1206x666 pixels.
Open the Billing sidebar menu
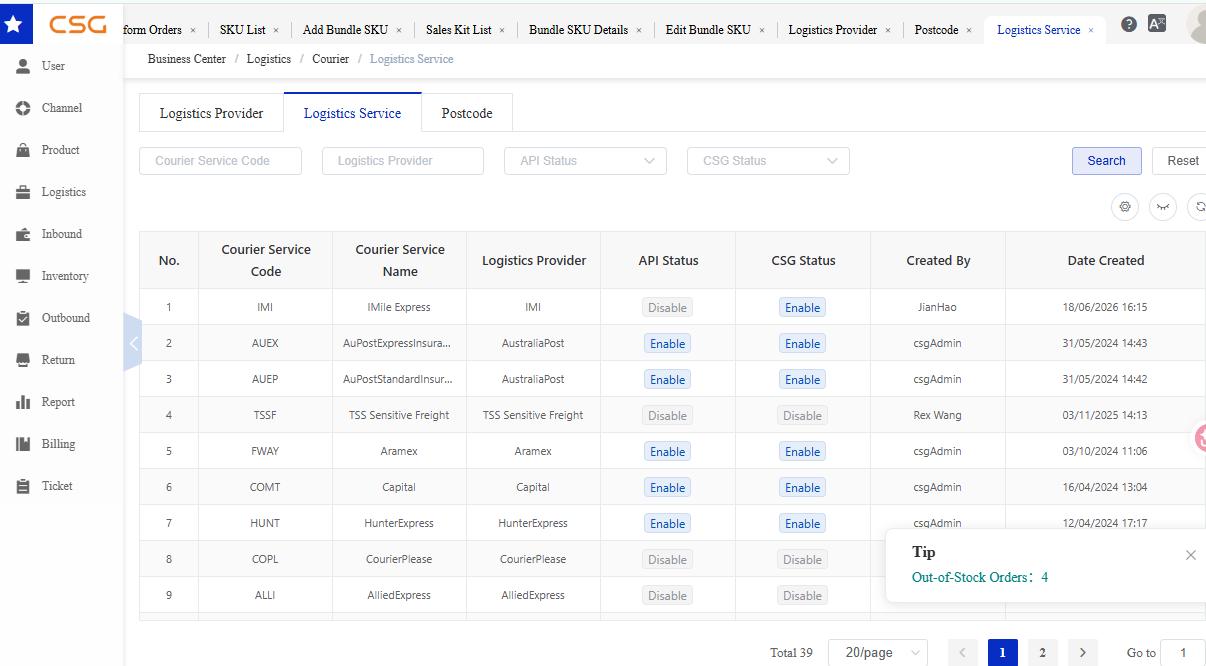click(x=60, y=444)
